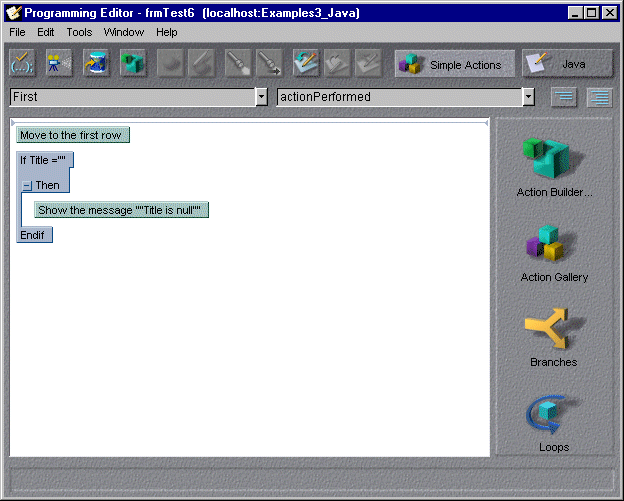624x501 pixels.
Task: Open the First object dropdown arrow
Action: (x=261, y=97)
